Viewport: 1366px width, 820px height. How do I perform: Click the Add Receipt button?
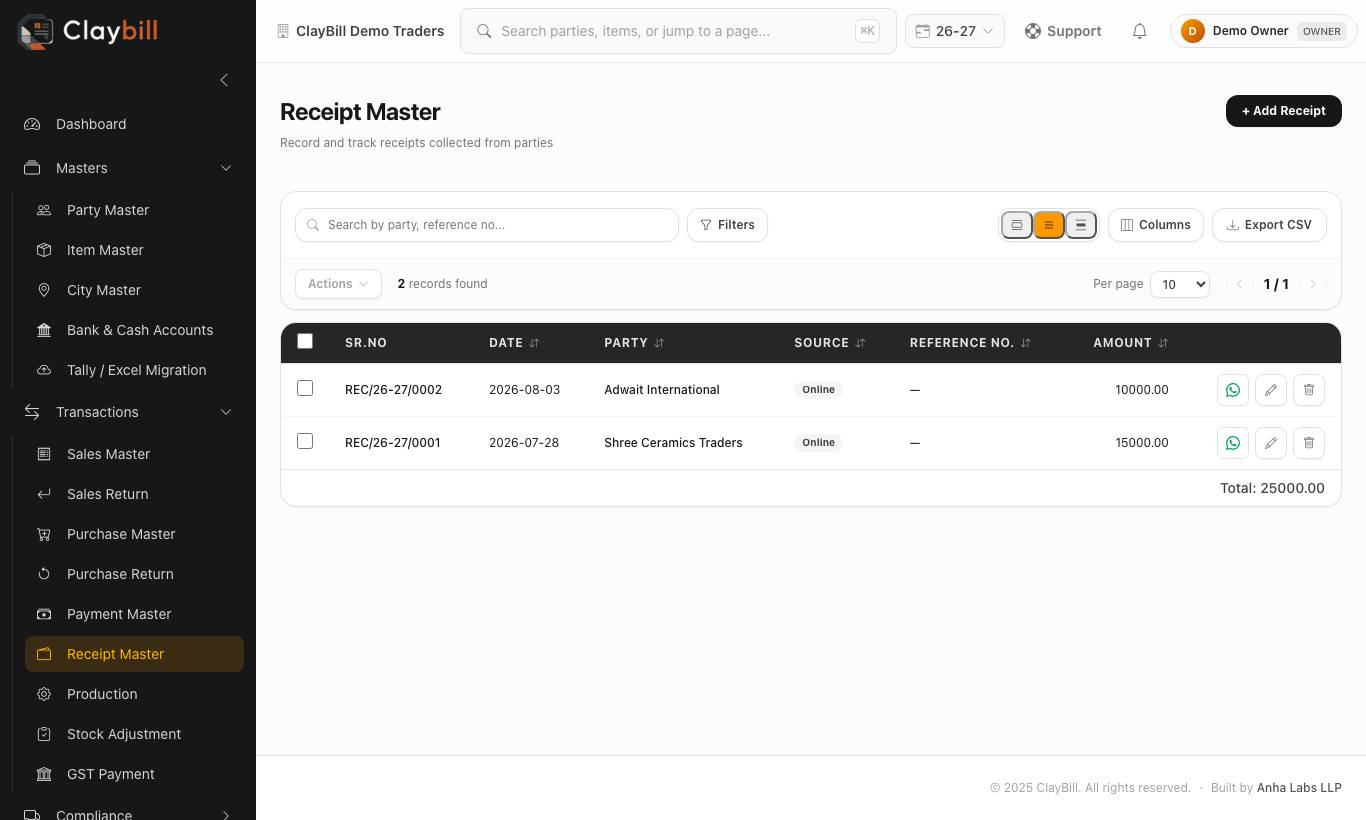1284,111
